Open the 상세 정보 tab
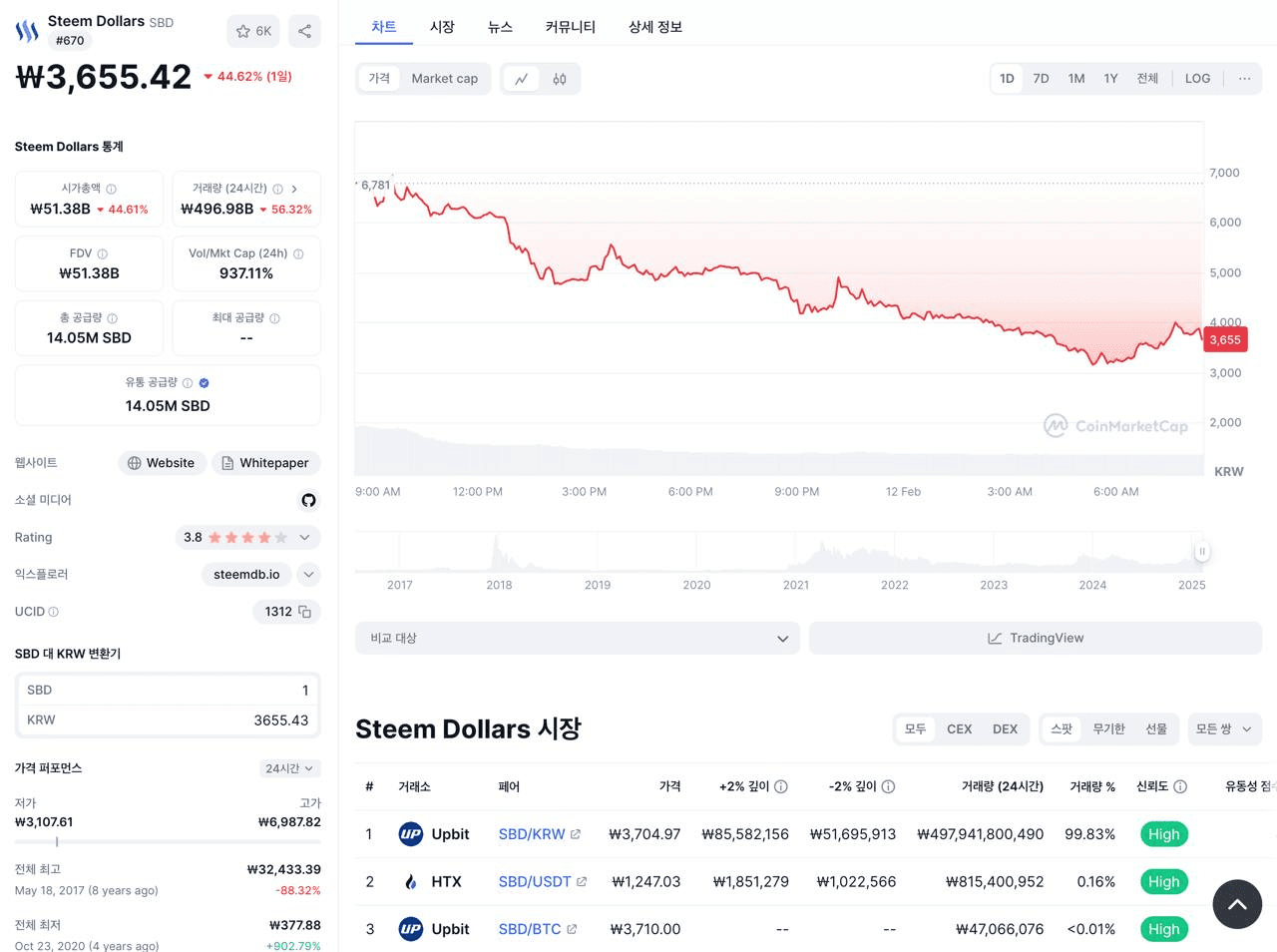Viewport: 1277px width, 952px height. tap(655, 27)
